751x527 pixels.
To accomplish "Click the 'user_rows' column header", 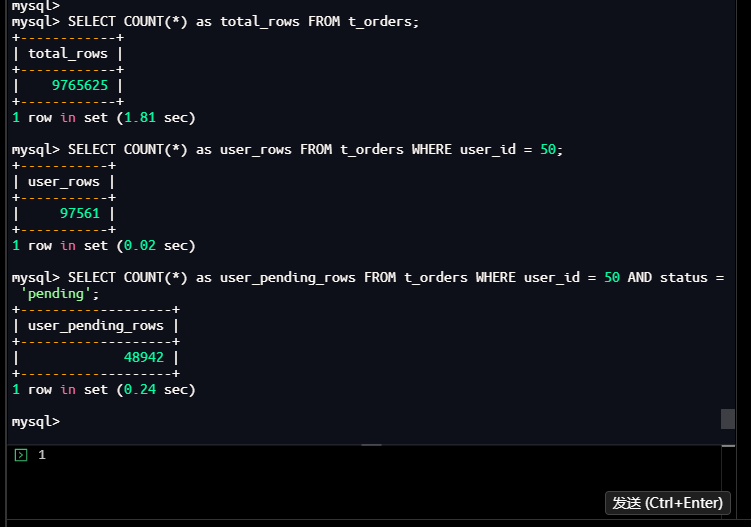I will (64, 182).
